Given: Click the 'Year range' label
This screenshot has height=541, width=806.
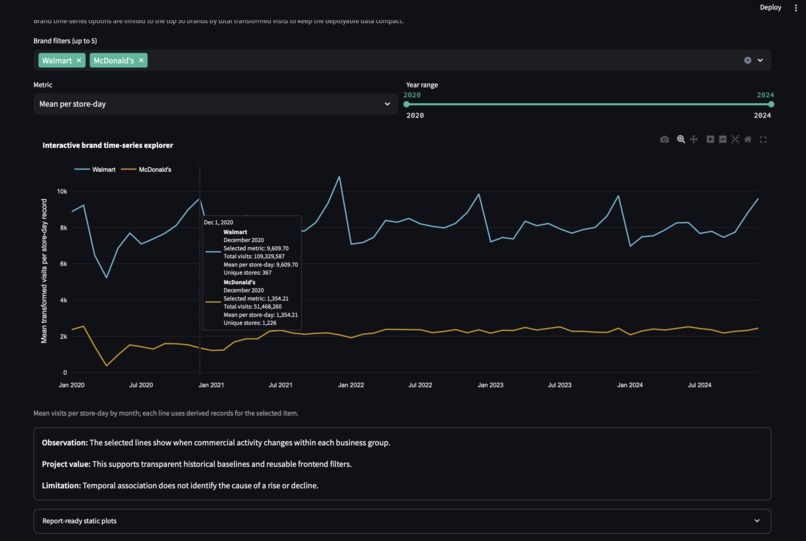Looking at the screenshot, I should pos(422,85).
